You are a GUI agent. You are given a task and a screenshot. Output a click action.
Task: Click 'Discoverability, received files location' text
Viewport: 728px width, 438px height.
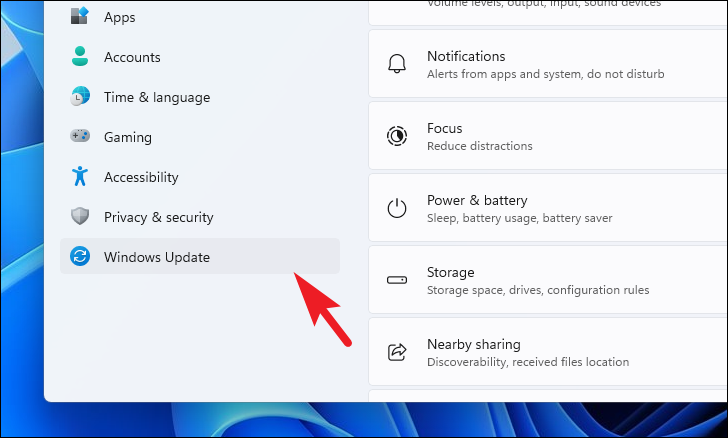[528, 362]
